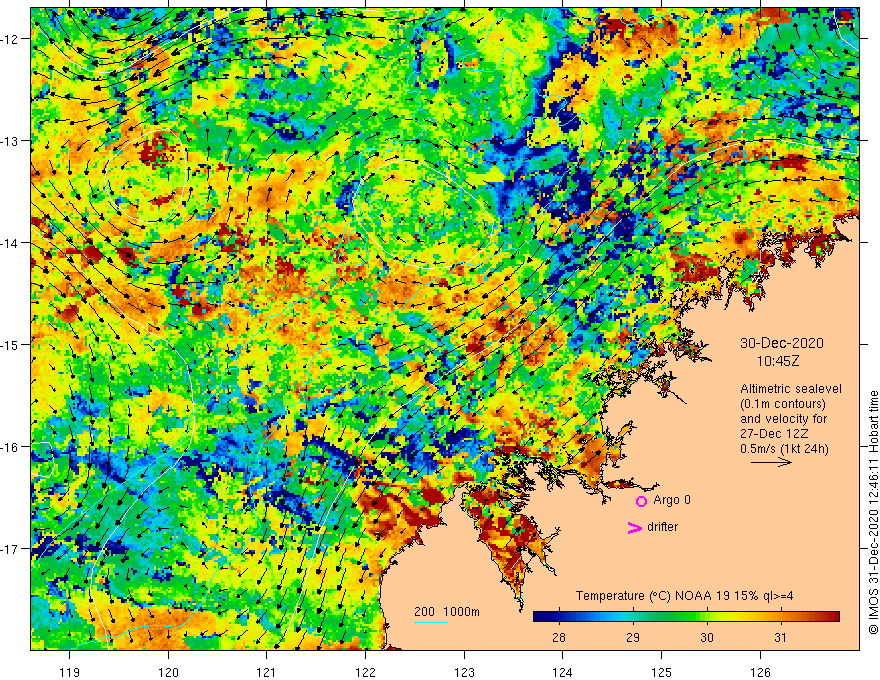Click the '(0.1m contours)' caption line
Viewport: 880px width, 680px height.
pyautogui.click(x=783, y=404)
